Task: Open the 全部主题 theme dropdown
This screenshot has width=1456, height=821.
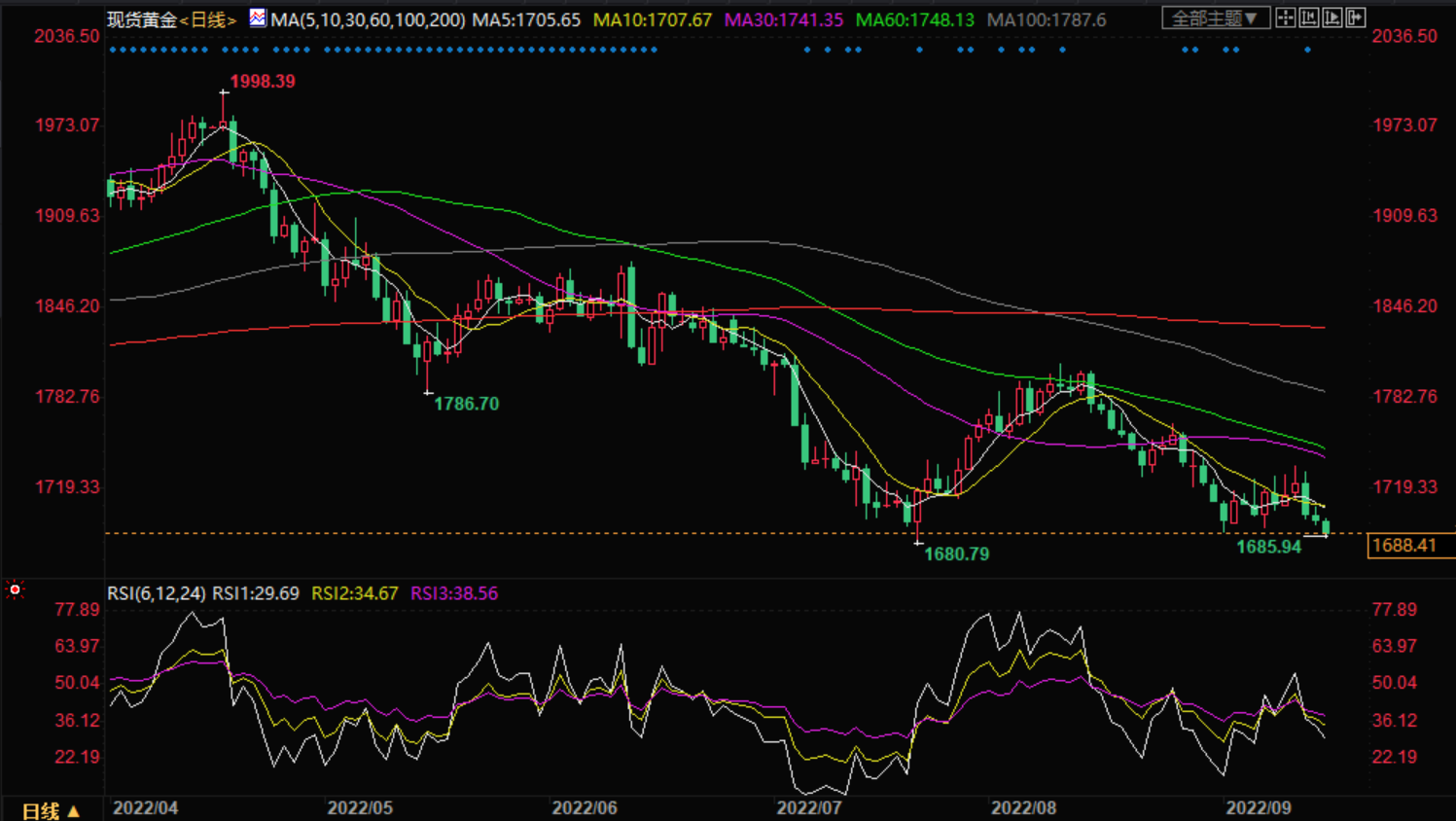Action: [1215, 18]
